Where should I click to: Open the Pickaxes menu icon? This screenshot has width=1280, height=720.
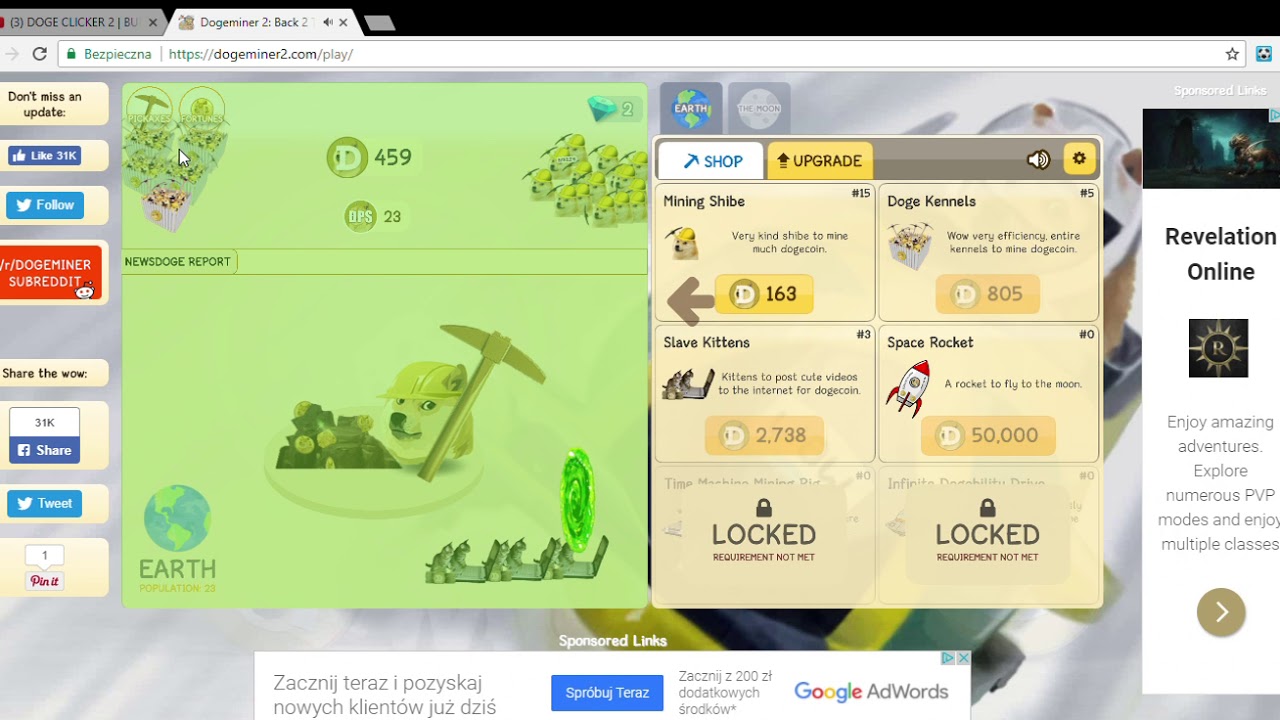coord(149,107)
